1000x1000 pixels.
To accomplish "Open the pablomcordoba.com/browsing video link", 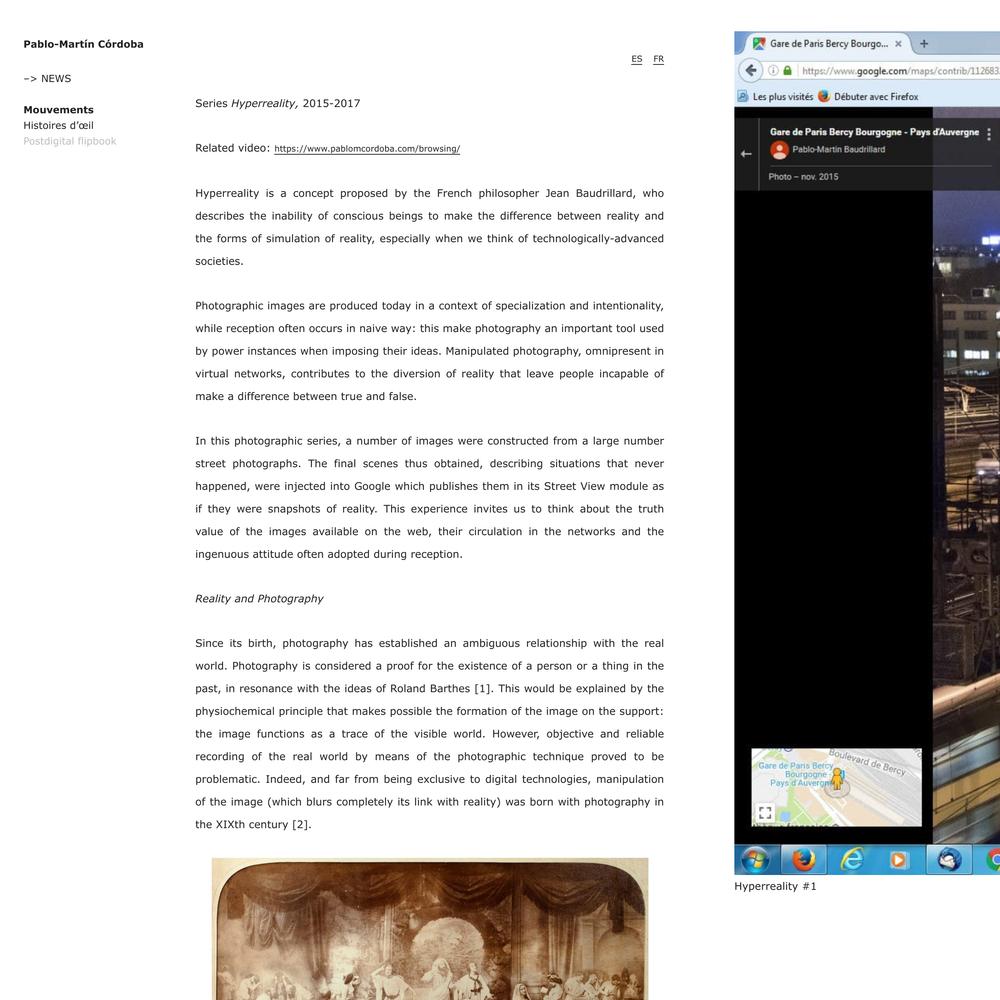I will pos(367,149).
